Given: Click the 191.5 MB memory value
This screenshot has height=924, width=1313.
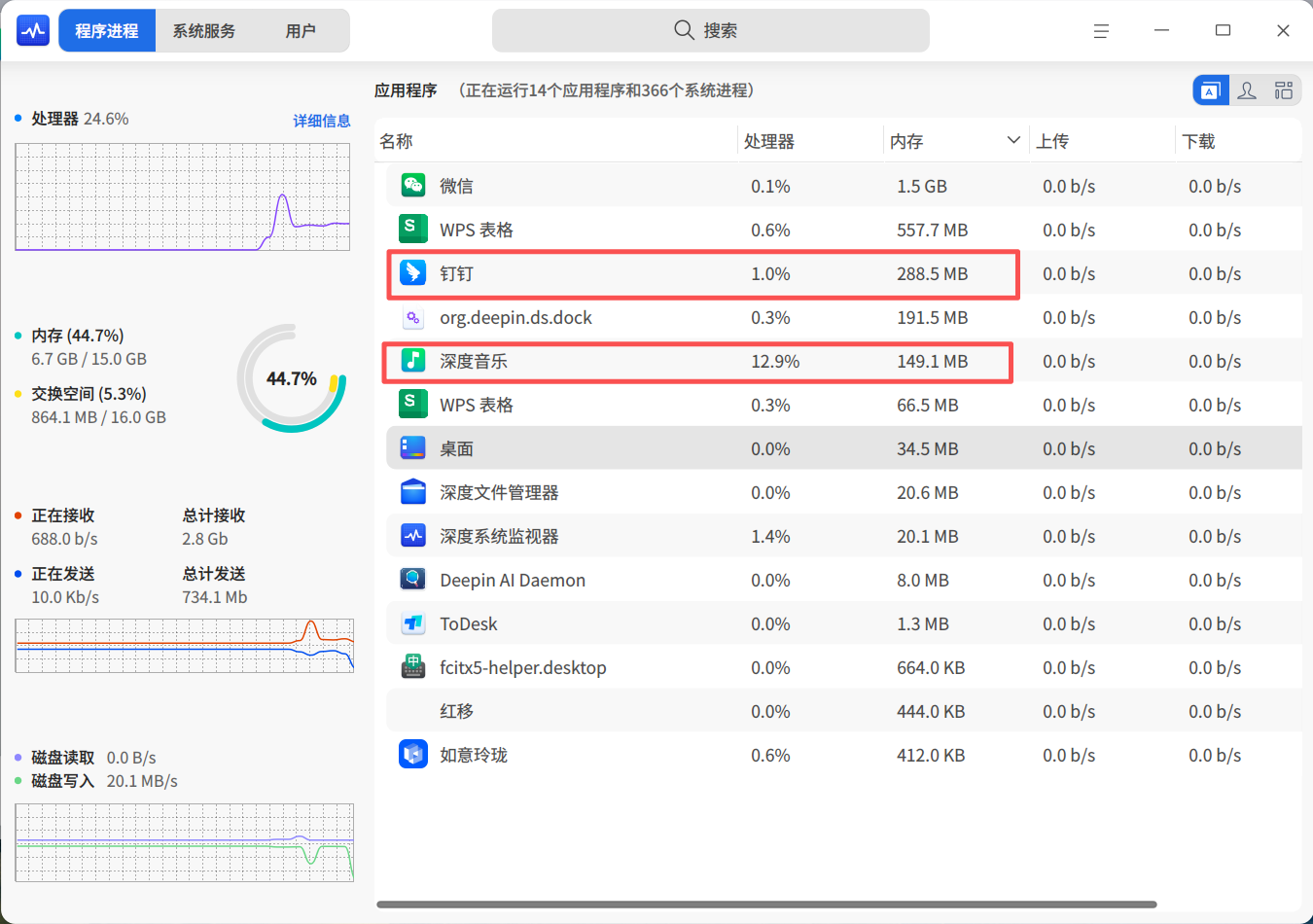Looking at the screenshot, I should coord(933,317).
